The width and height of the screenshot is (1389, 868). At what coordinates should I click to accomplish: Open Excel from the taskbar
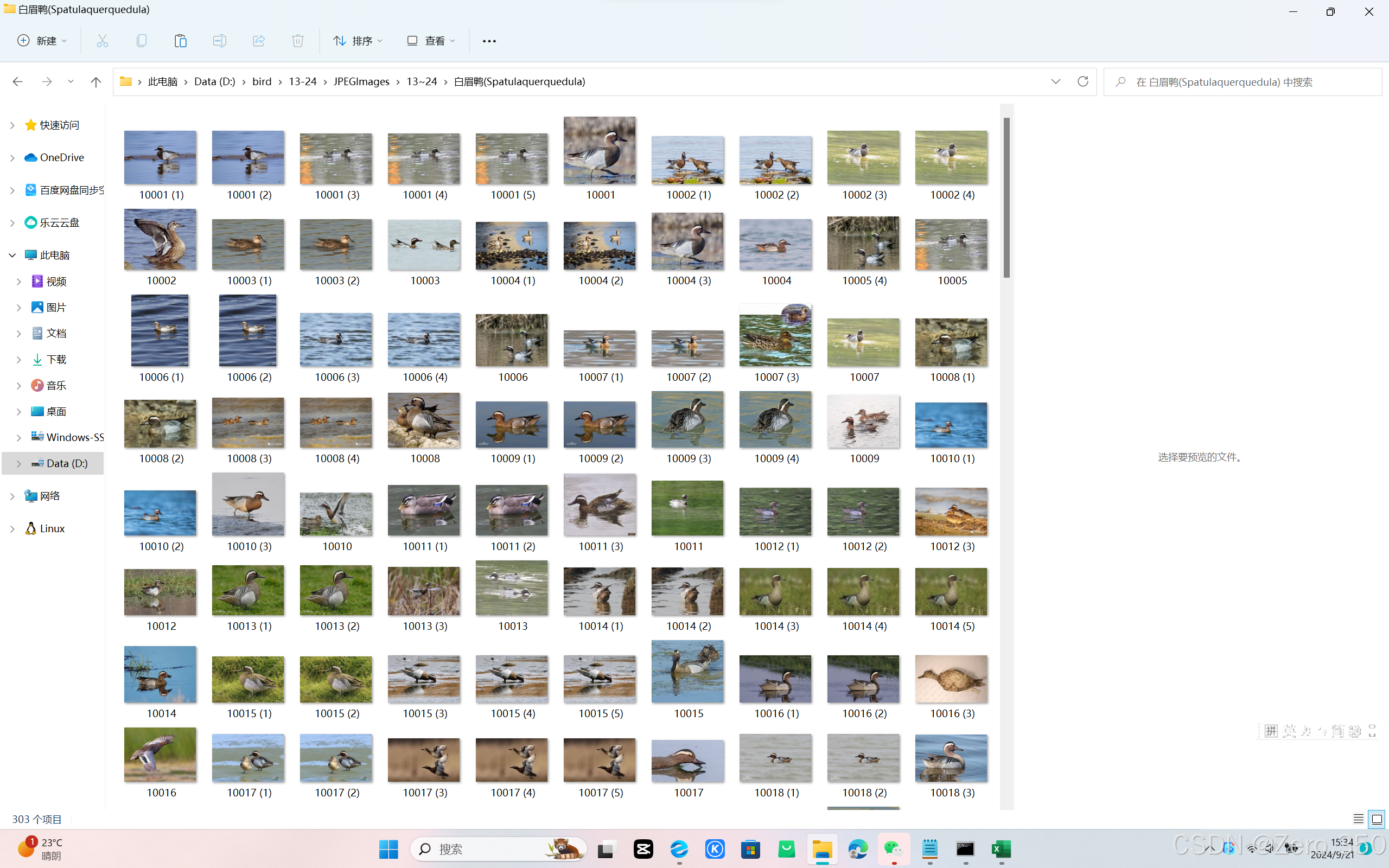tap(1001, 848)
